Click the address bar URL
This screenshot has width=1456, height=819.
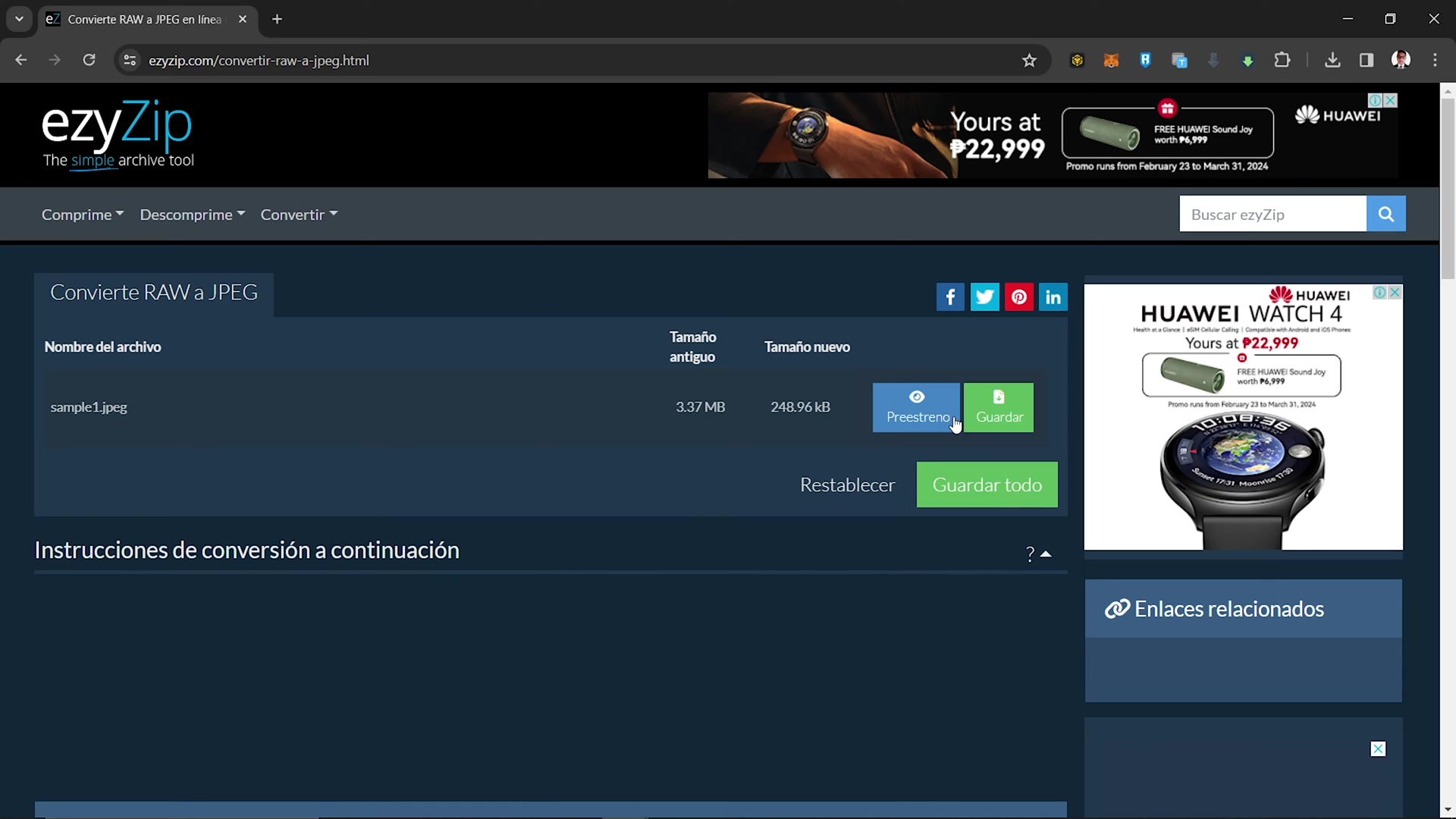pyautogui.click(x=259, y=61)
